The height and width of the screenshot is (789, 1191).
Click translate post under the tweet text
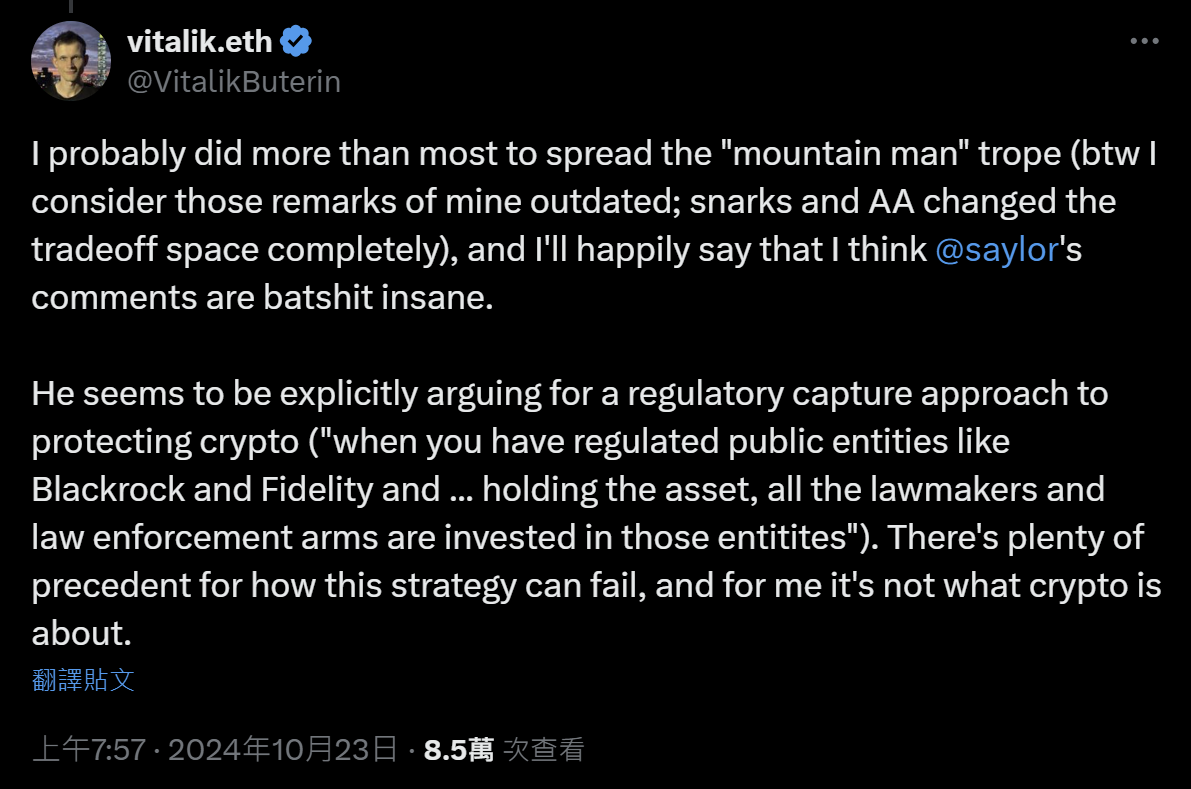(x=82, y=680)
